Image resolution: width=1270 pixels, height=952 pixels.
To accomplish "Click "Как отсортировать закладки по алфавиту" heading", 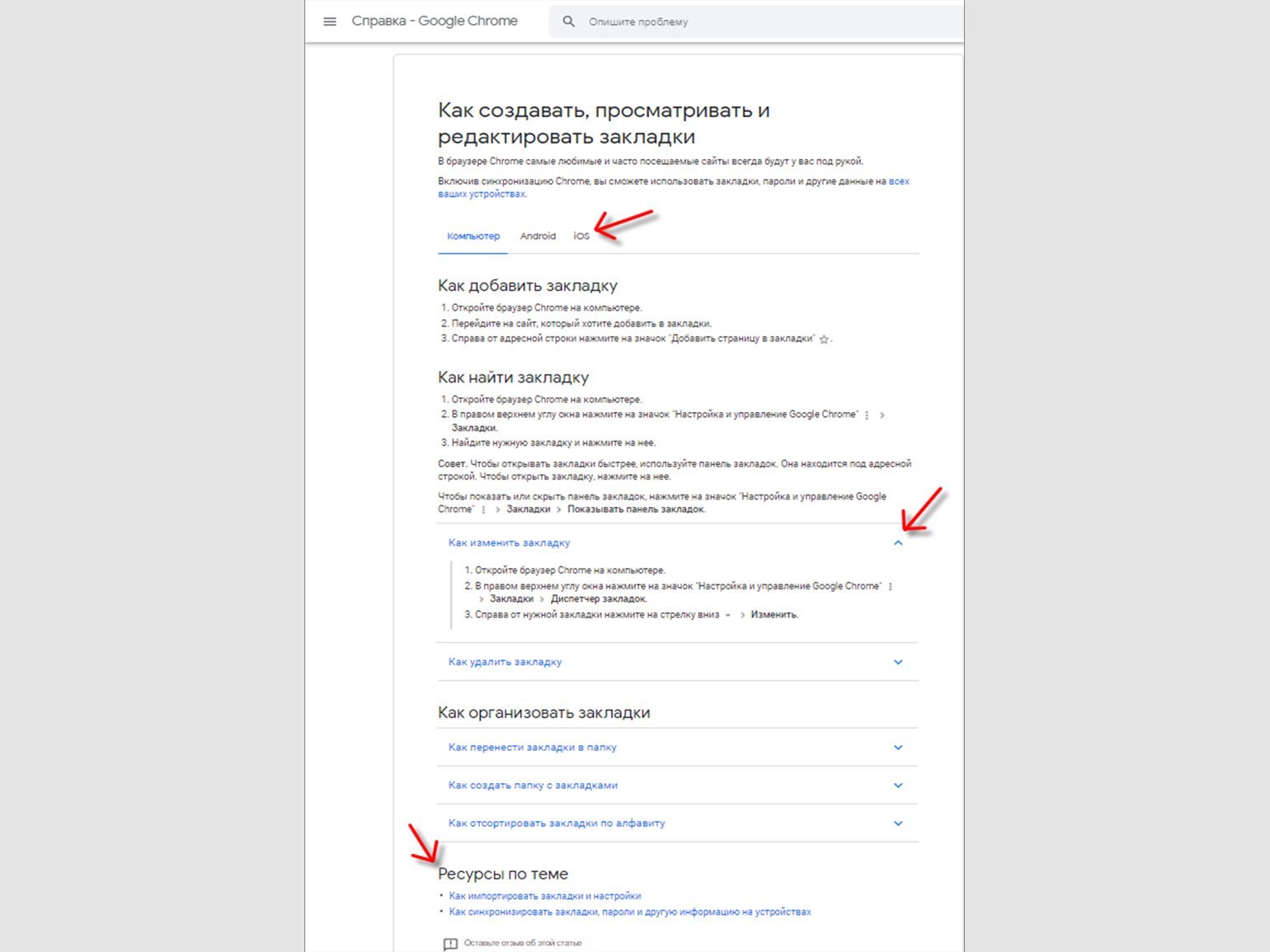I will pos(557,823).
